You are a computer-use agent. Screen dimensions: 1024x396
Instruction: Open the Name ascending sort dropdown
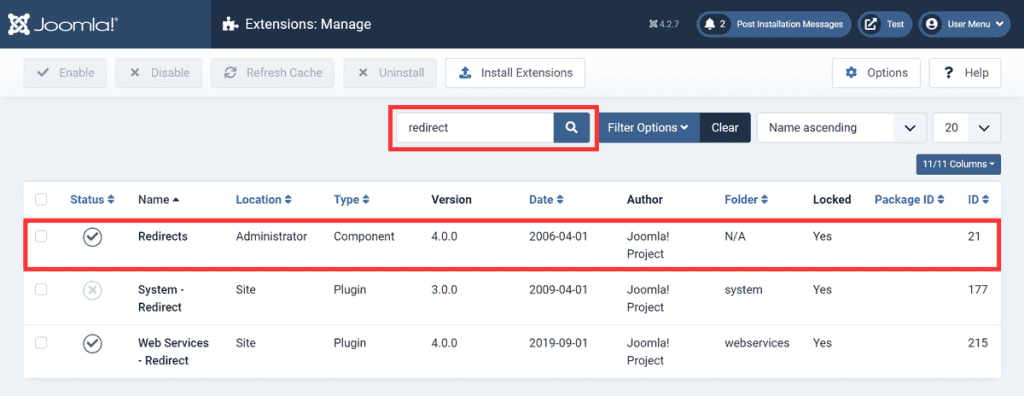(841, 128)
